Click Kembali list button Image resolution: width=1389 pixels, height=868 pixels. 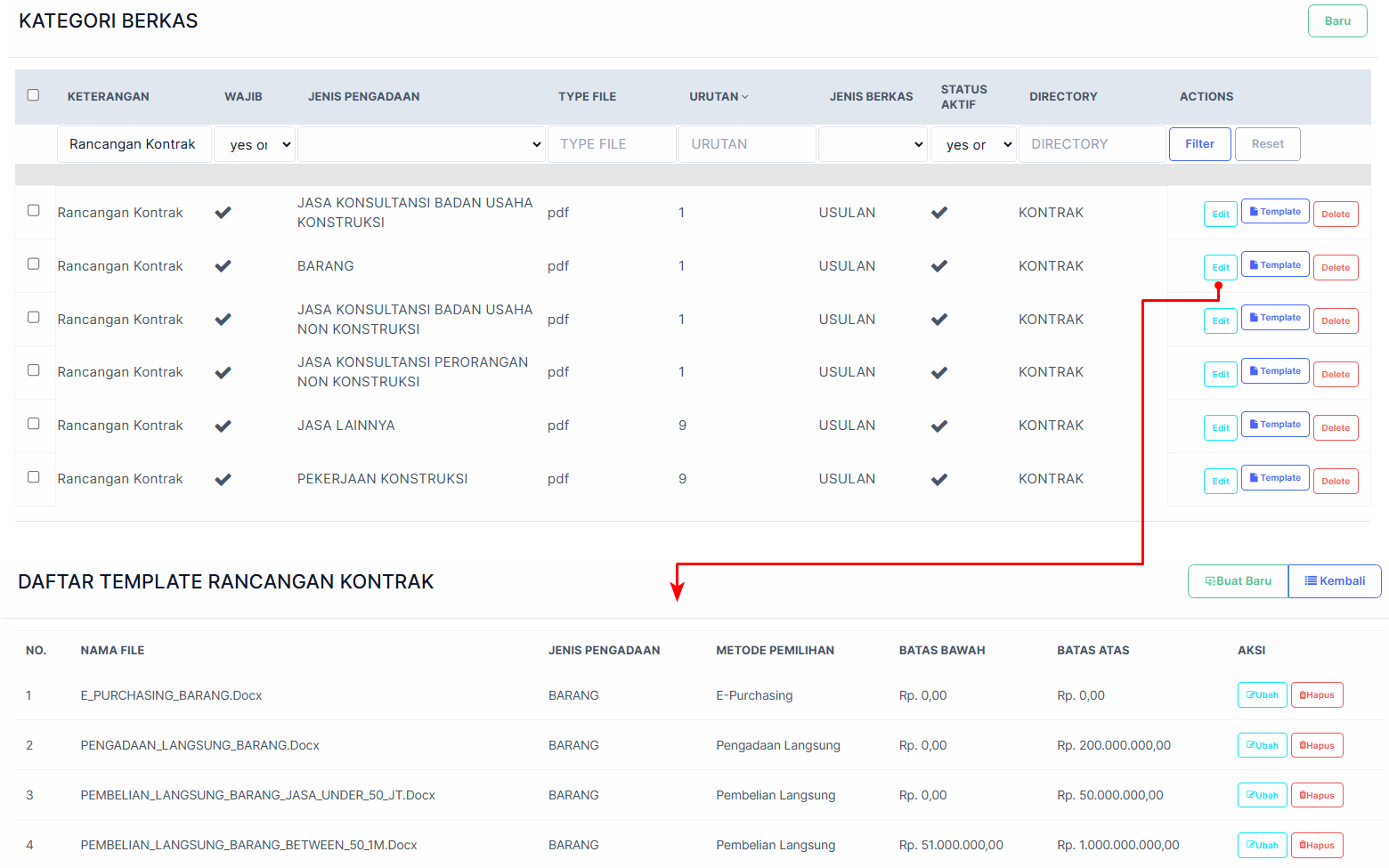1334,581
